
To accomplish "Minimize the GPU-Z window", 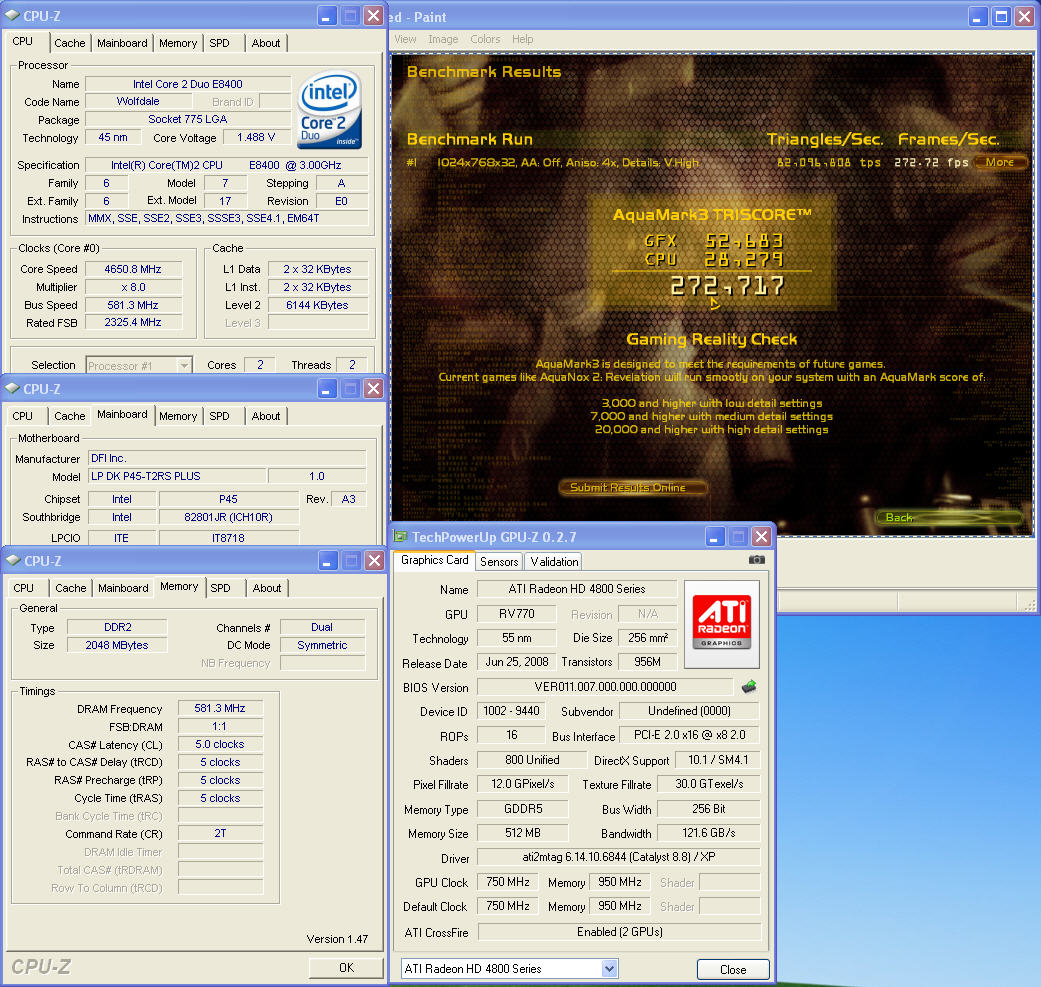I will coord(714,536).
